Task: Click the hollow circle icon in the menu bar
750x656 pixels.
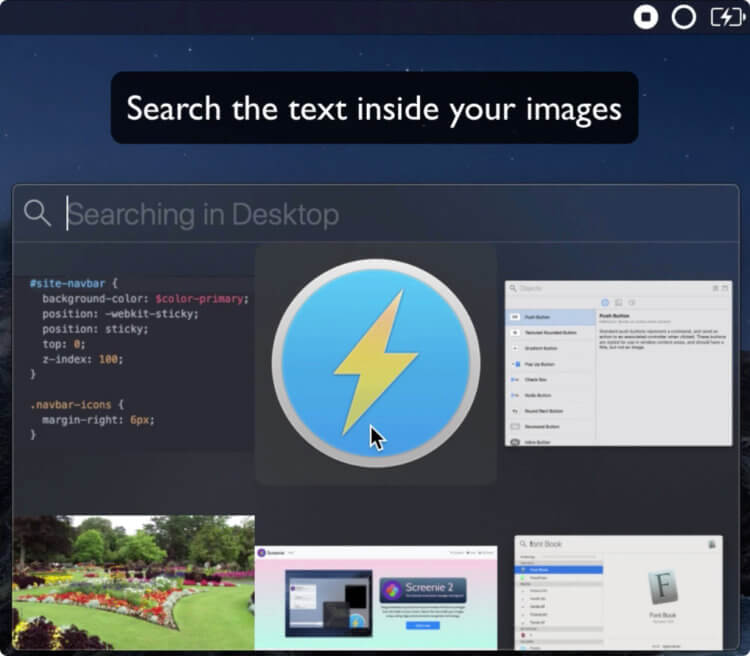Action: [684, 17]
